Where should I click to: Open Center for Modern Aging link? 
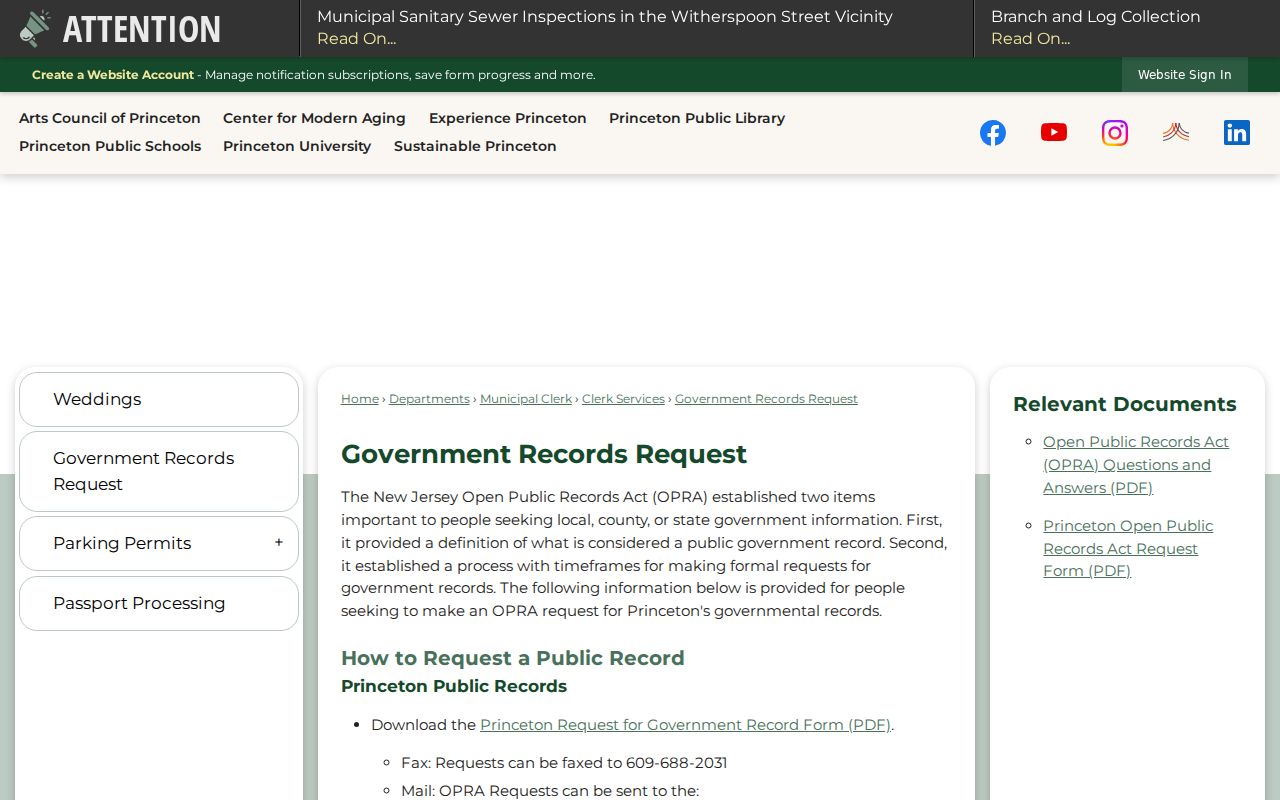(x=314, y=118)
